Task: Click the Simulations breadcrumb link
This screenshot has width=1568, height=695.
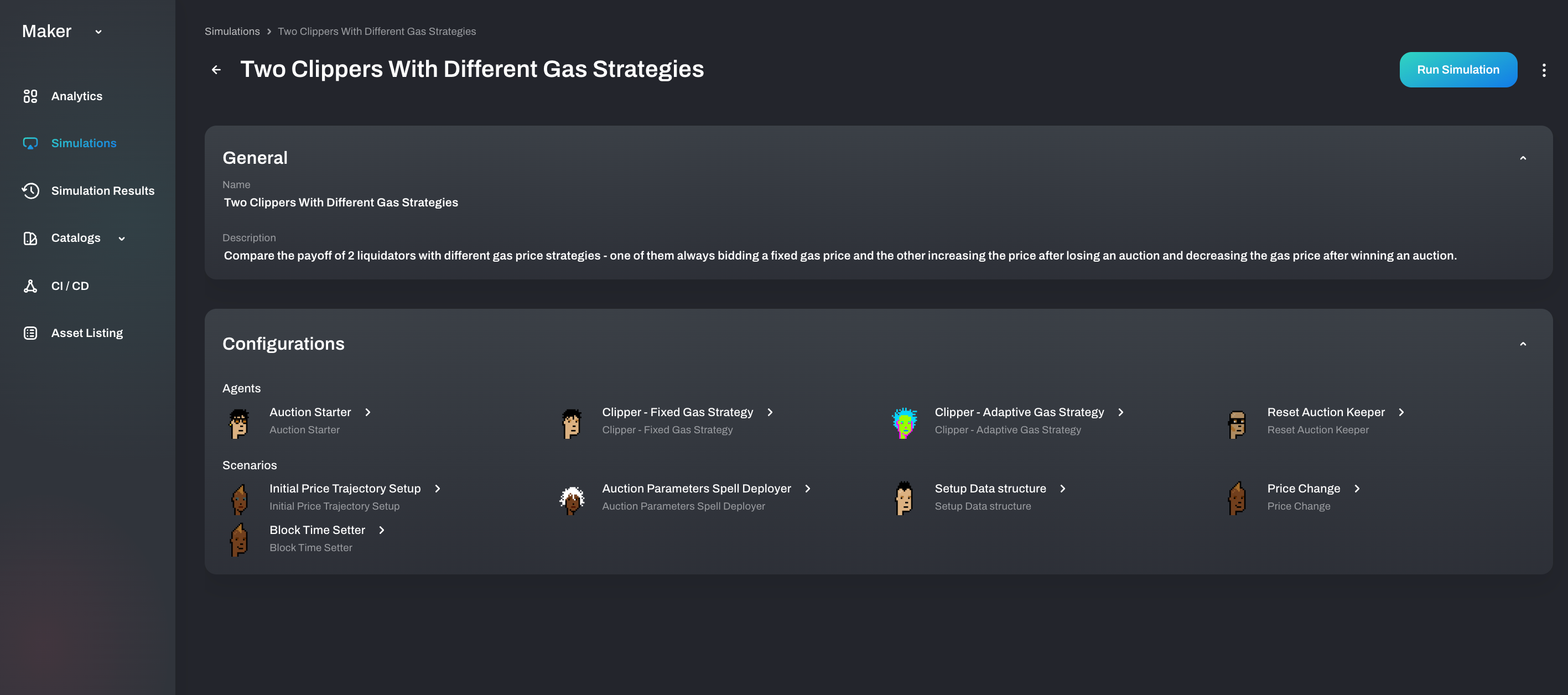Action: [x=232, y=32]
